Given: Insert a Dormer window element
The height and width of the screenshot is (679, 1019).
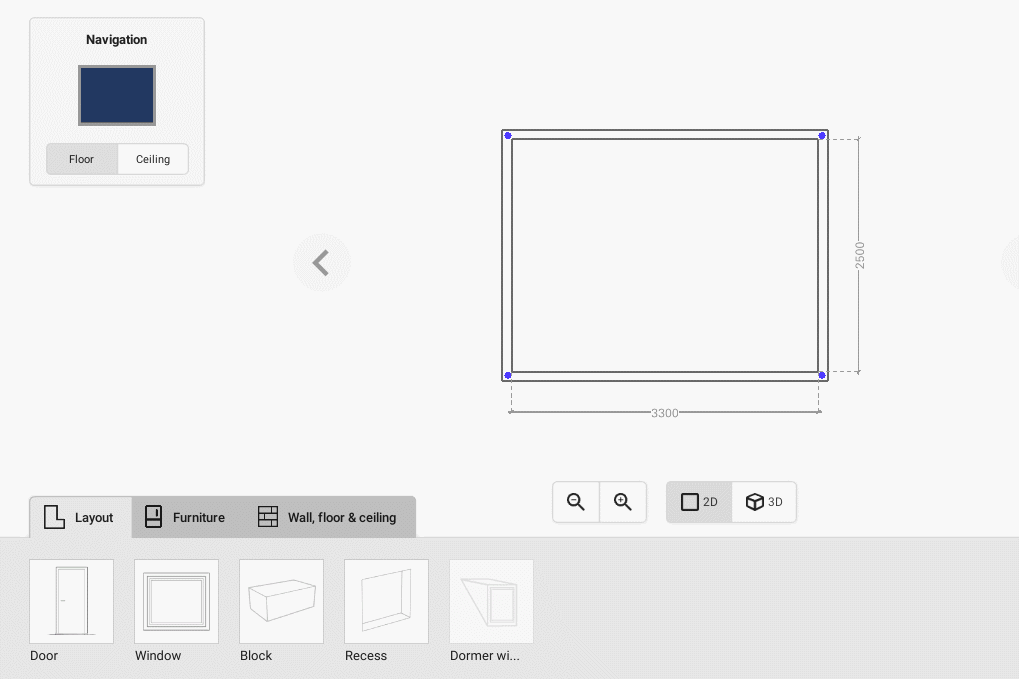Looking at the screenshot, I should click(491, 601).
